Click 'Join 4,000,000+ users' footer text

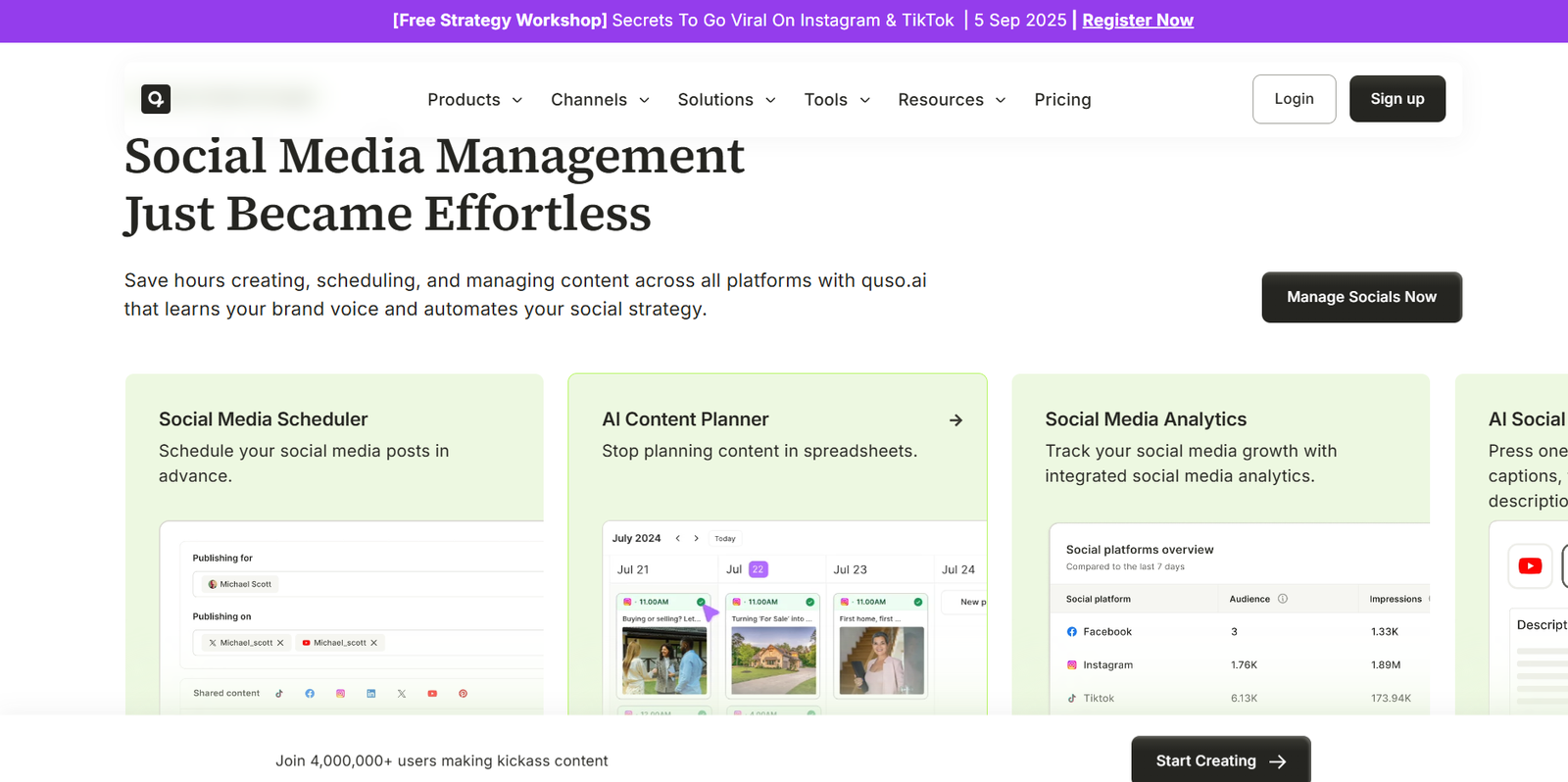pyautogui.click(x=441, y=761)
